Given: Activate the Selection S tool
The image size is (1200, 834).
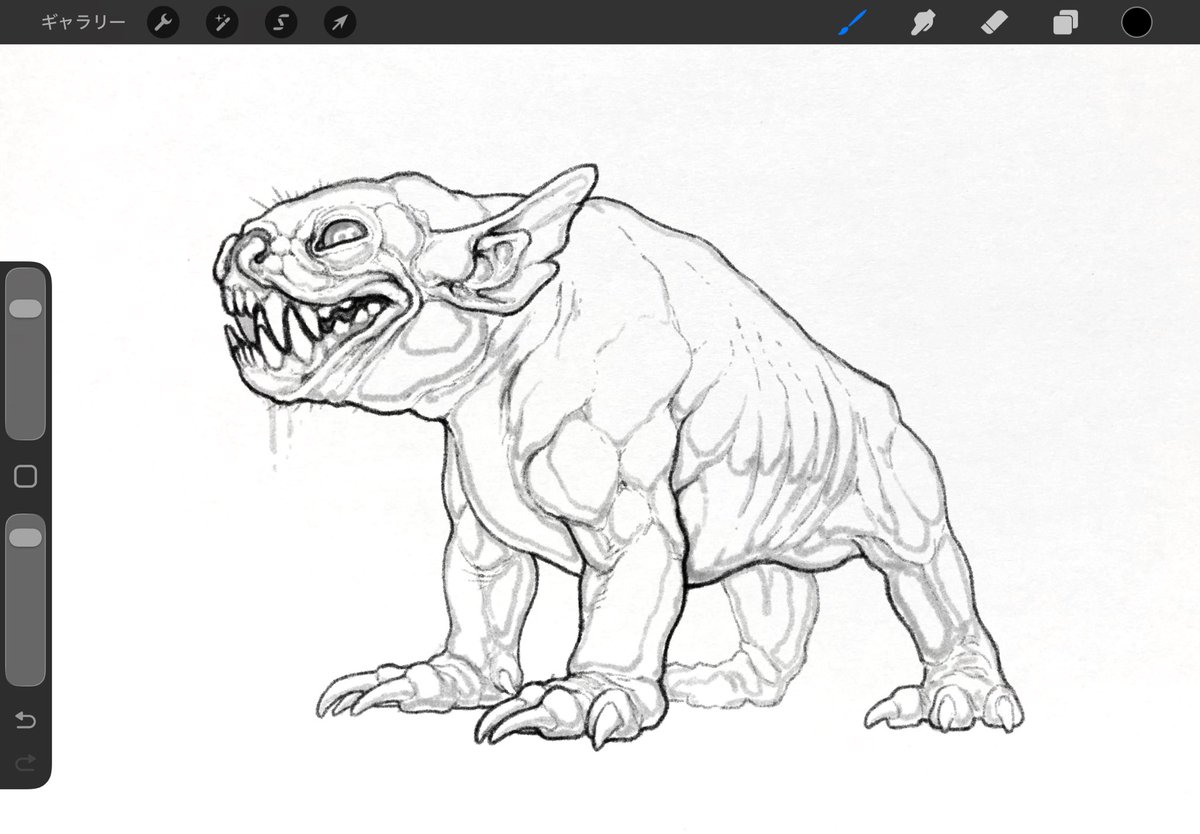Looking at the screenshot, I should pos(281,22).
